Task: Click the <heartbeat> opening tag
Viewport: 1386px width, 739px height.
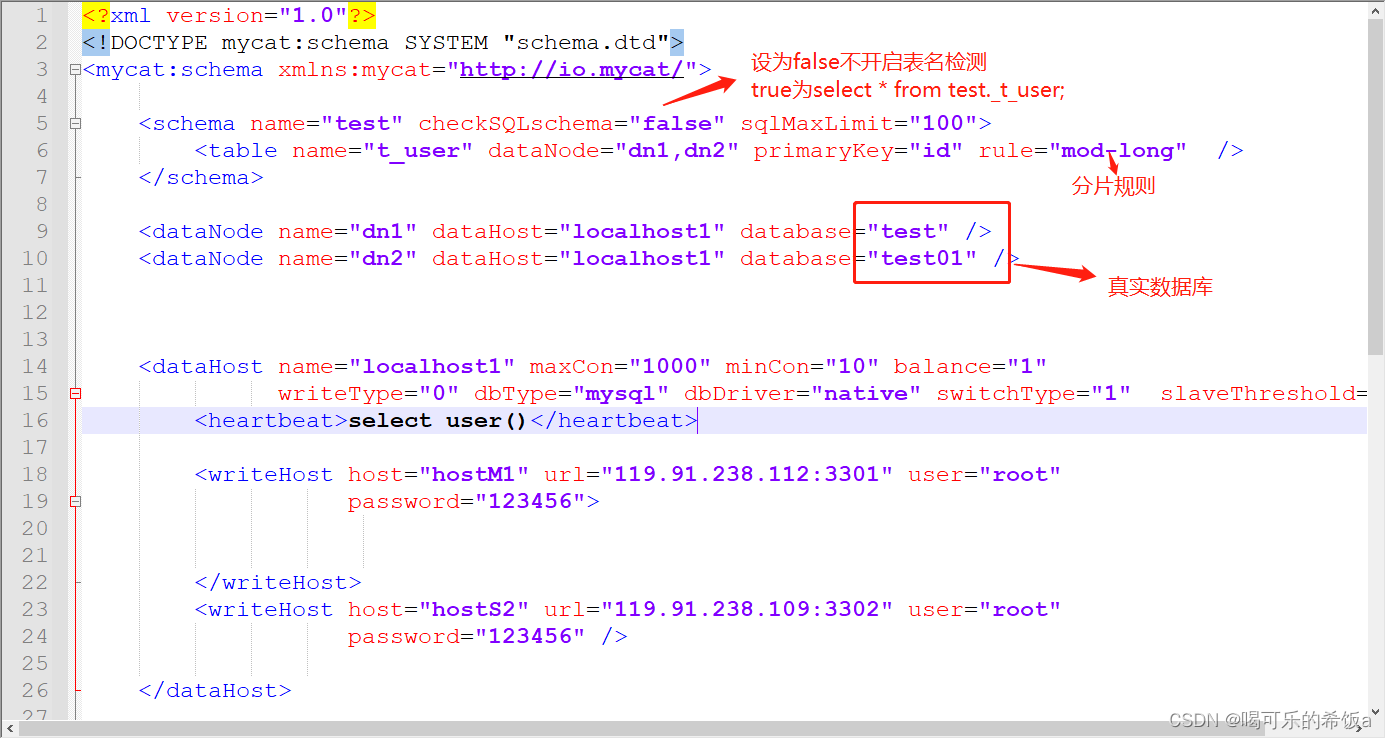Action: 271,421
